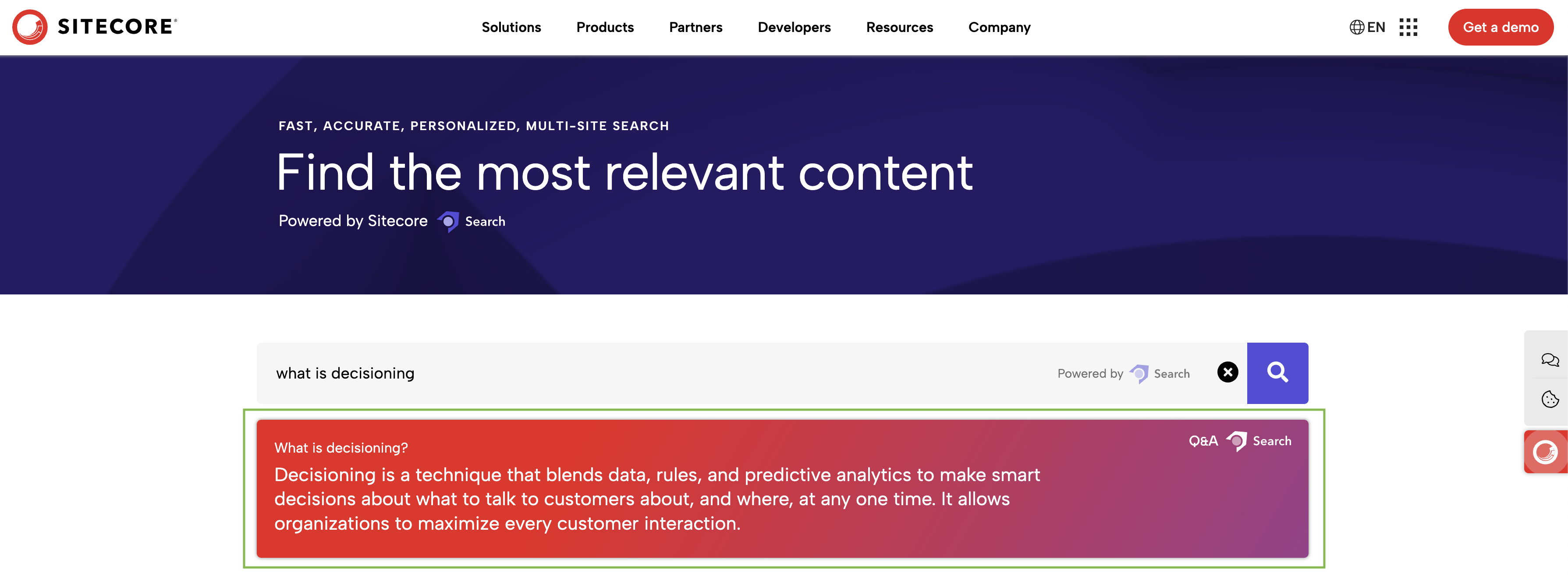The height and width of the screenshot is (581, 1568).
Task: Open the Solutions navigation menu
Action: coord(510,27)
